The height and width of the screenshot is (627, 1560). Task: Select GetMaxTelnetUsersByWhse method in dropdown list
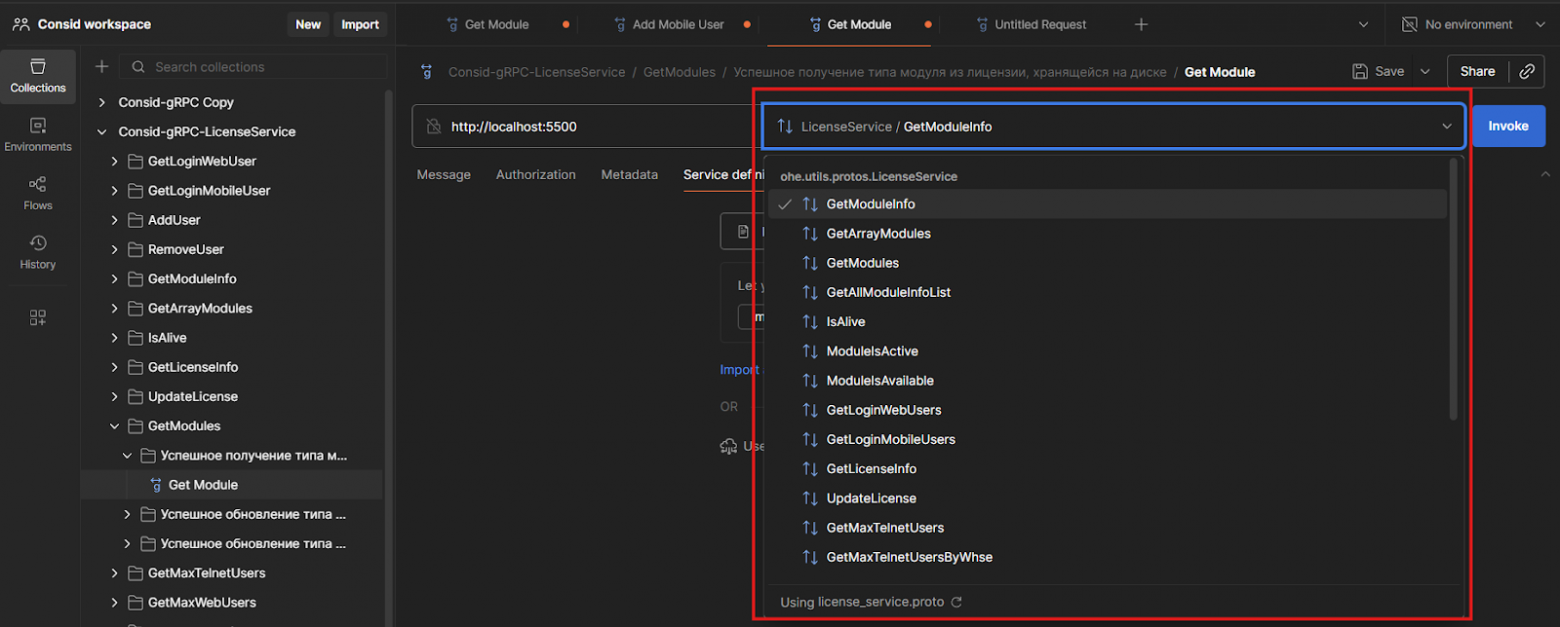1107,557
